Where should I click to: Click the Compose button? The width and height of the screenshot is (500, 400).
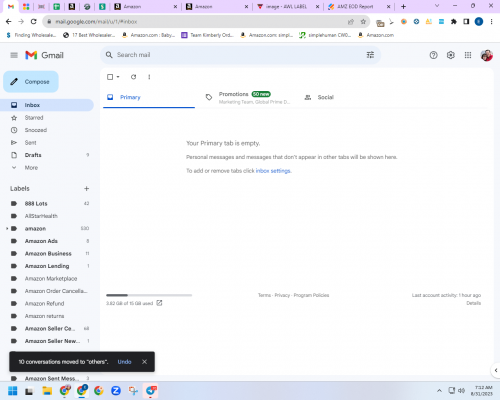point(31,82)
